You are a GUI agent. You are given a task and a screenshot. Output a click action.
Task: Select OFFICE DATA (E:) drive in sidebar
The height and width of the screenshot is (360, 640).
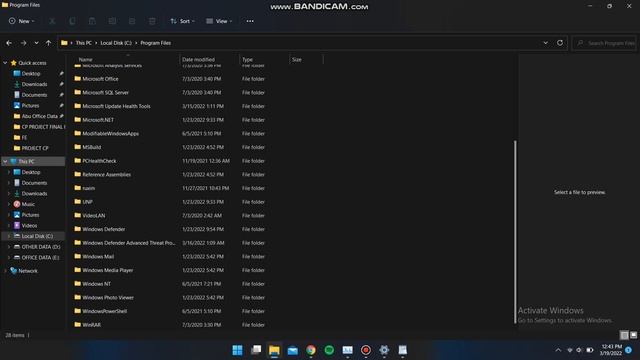point(40,258)
